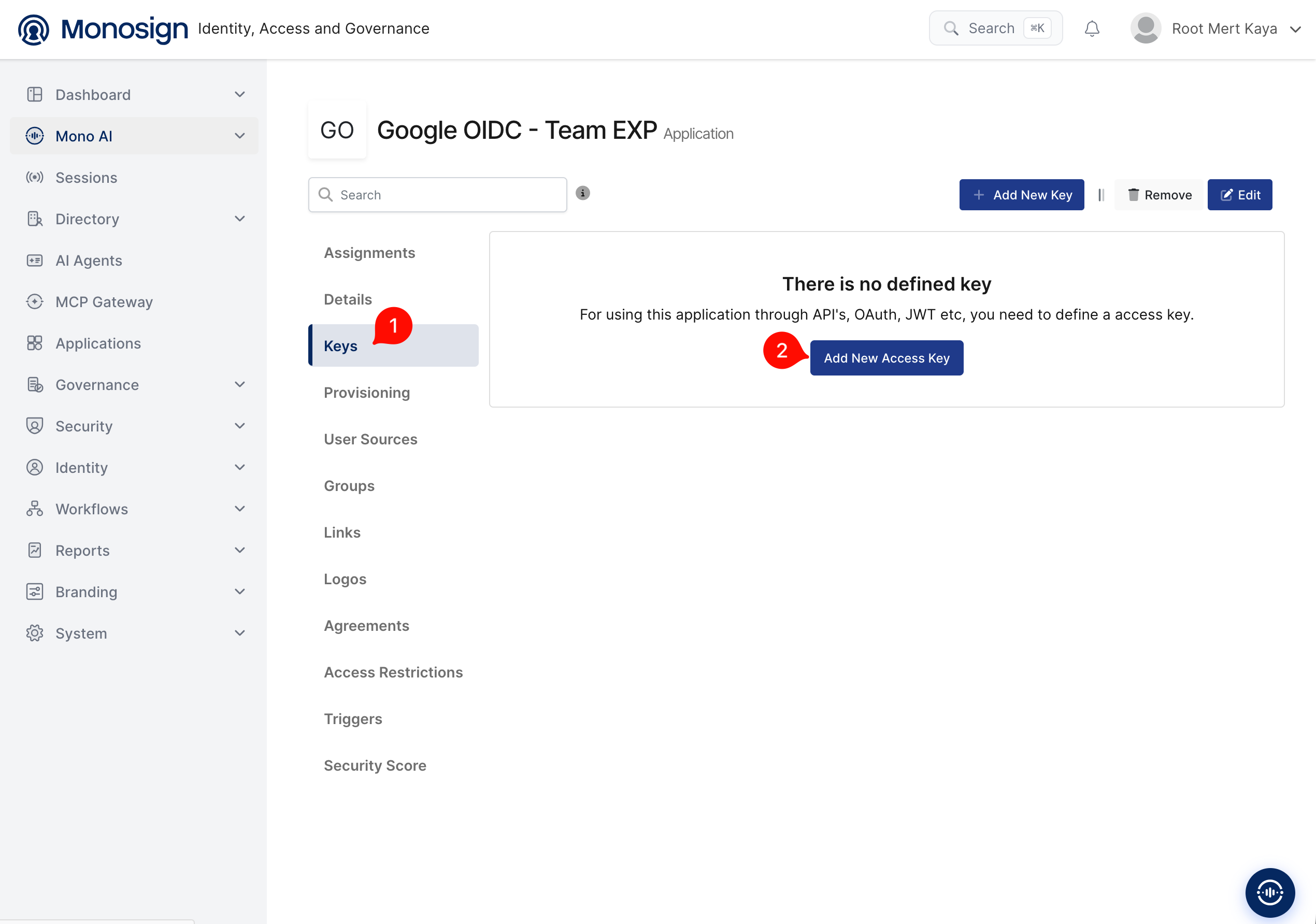Expand the Directory menu chevron
The width and height of the screenshot is (1316, 924).
tap(239, 219)
